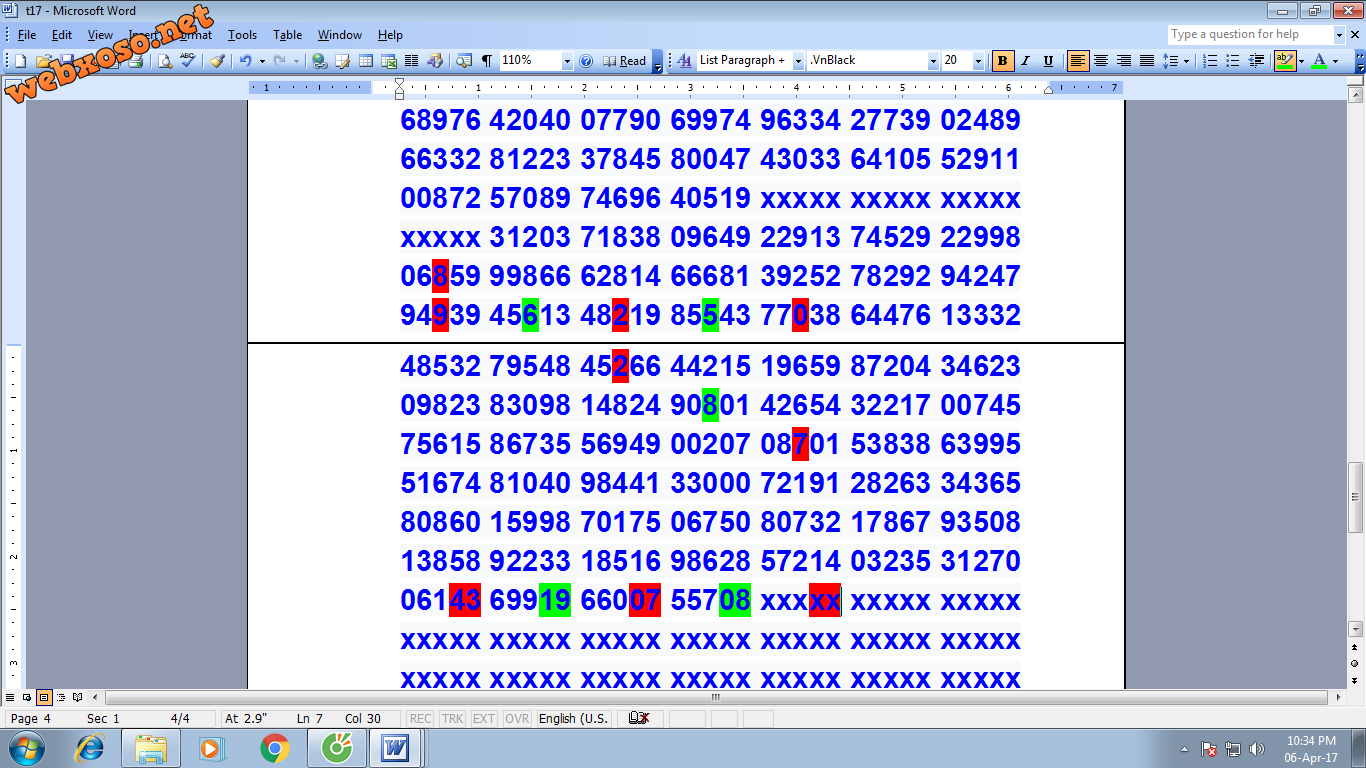Select the Format Painter brush
Viewport: 1366px width, 768px height.
[217, 61]
